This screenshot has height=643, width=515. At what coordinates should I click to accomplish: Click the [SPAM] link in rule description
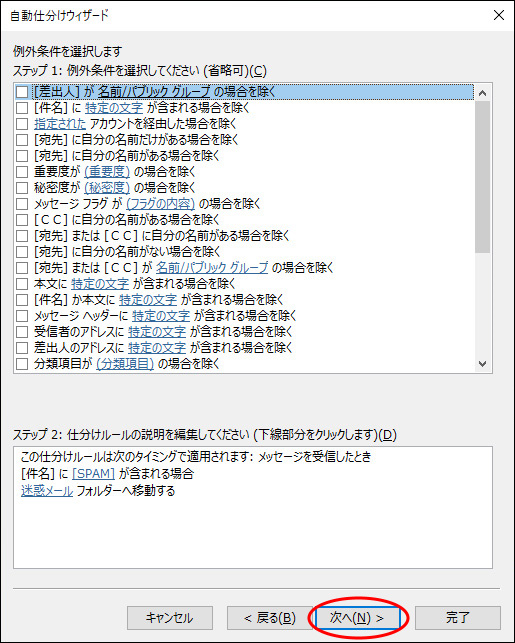pos(93,474)
